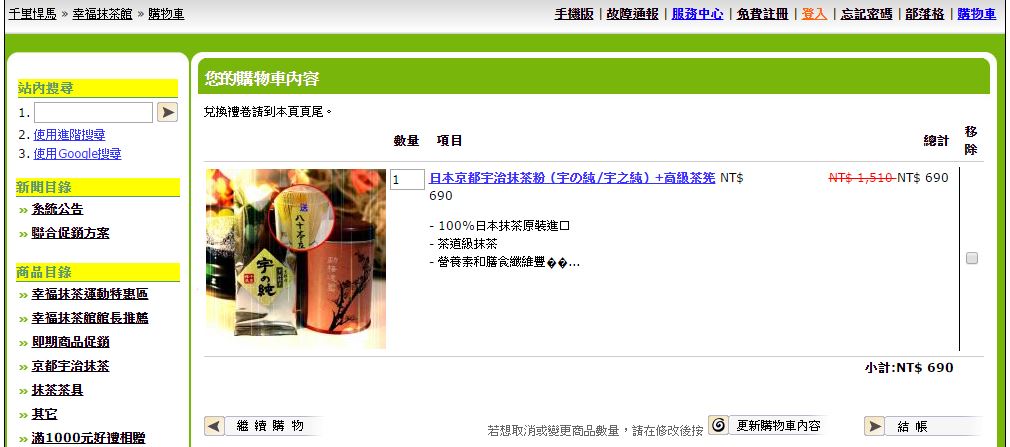Open the matcha product thumbnail image
Screen dimensions: 1010x447
(x=296, y=259)
